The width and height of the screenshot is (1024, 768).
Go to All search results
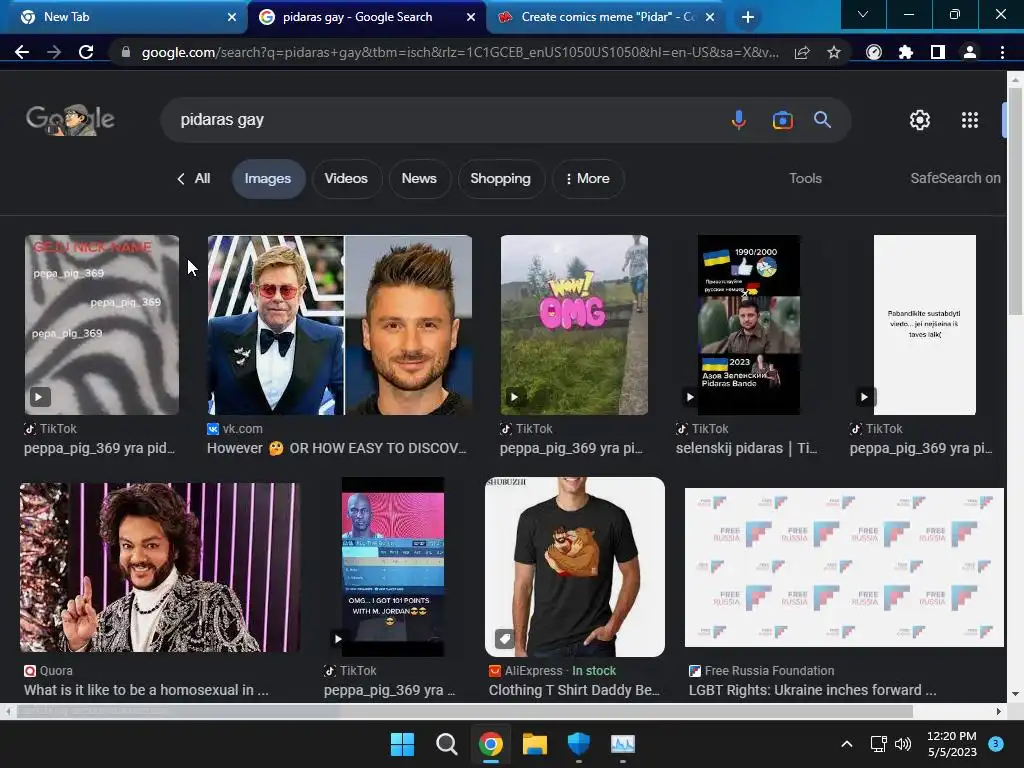coord(195,178)
